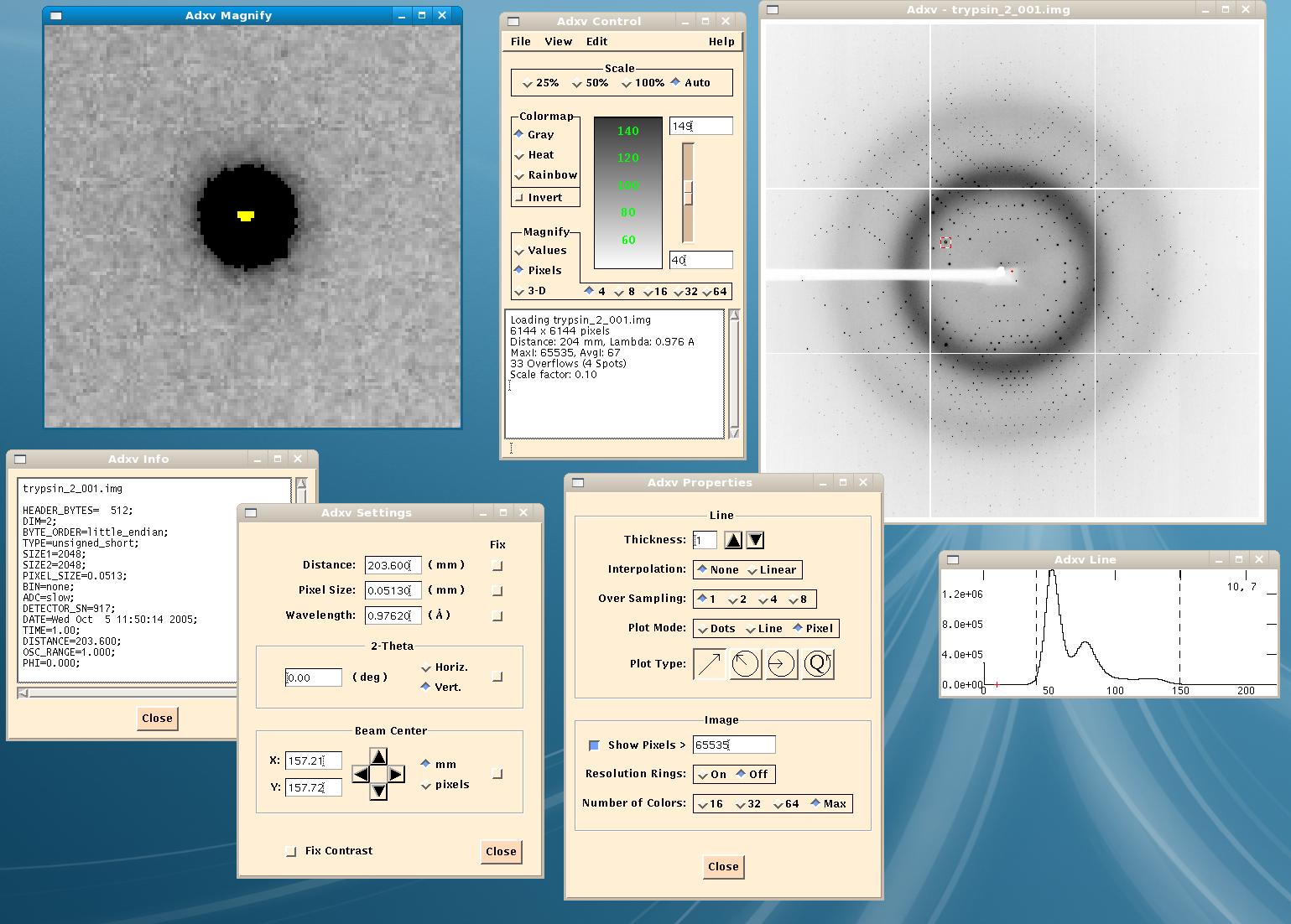Open Adxv Line window menu icon
Viewport: 1291px width, 924px height.
tap(953, 559)
